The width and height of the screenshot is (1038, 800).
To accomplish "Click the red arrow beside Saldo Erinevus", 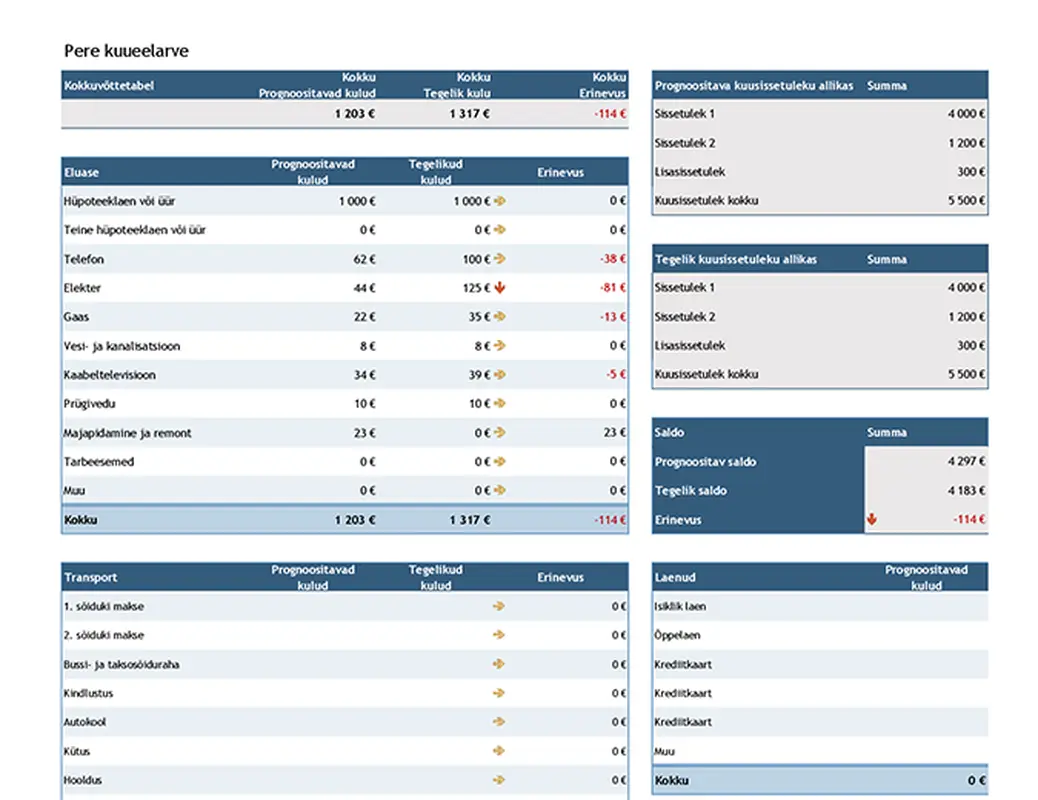I will [x=872, y=519].
